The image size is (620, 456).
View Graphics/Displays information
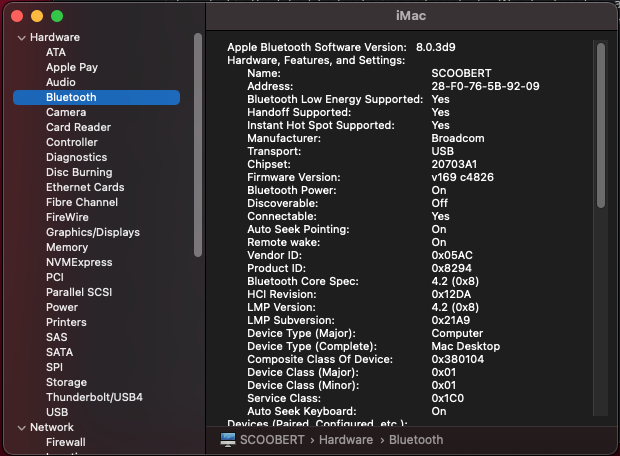tap(93, 232)
